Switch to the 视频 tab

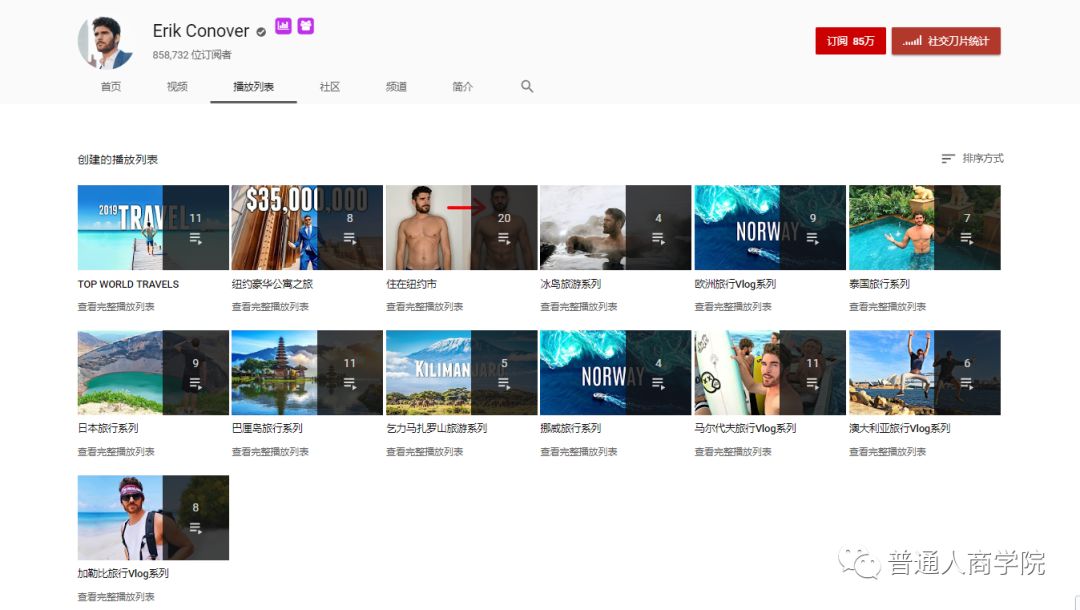pyautogui.click(x=177, y=87)
